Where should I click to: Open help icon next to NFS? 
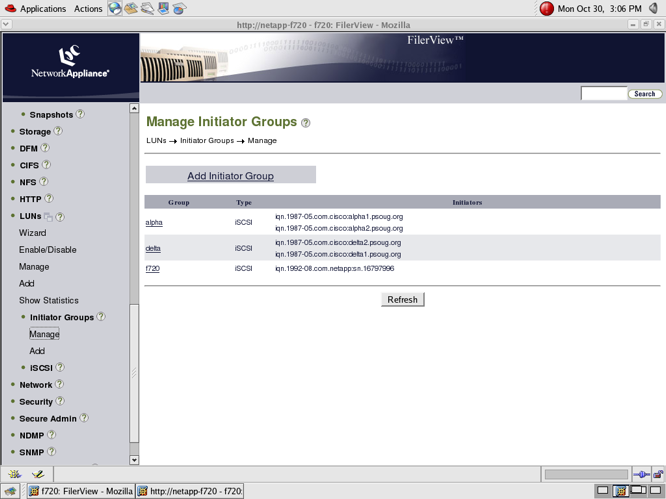tap(43, 181)
